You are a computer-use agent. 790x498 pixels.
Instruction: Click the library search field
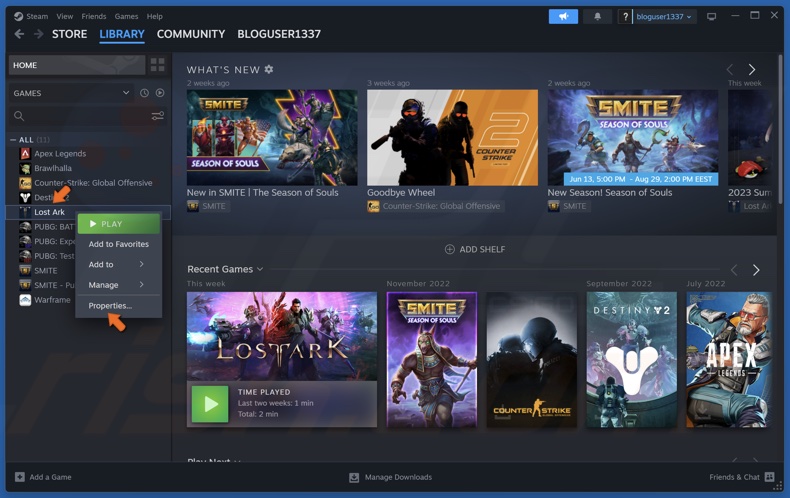click(x=81, y=116)
